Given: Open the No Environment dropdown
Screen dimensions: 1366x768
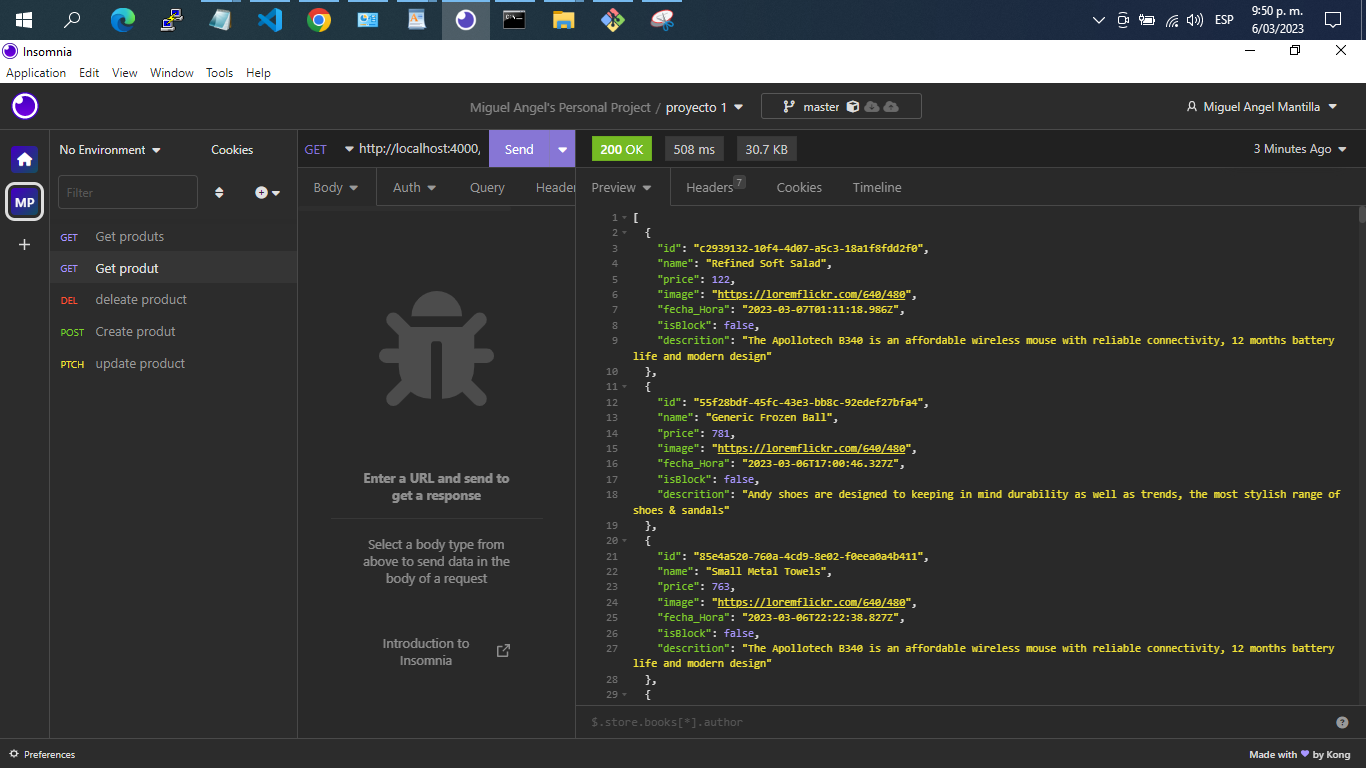Looking at the screenshot, I should (x=106, y=149).
